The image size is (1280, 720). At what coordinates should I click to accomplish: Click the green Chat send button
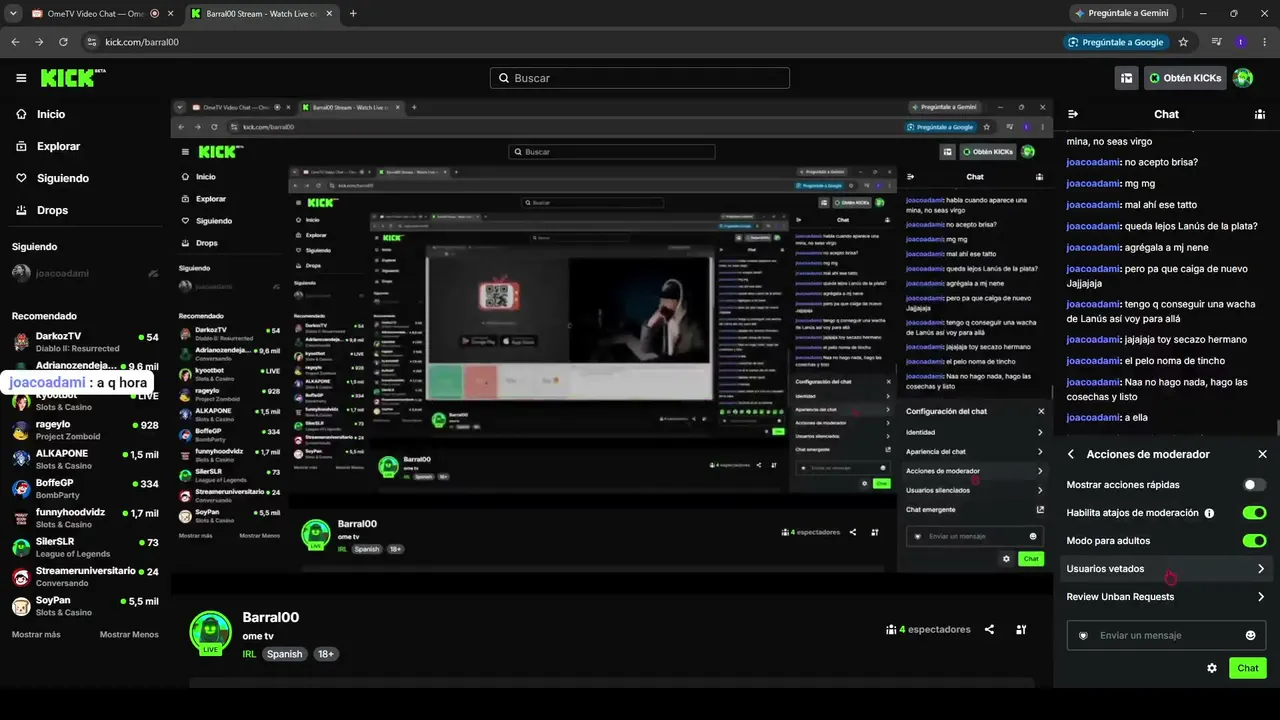pos(1248,668)
